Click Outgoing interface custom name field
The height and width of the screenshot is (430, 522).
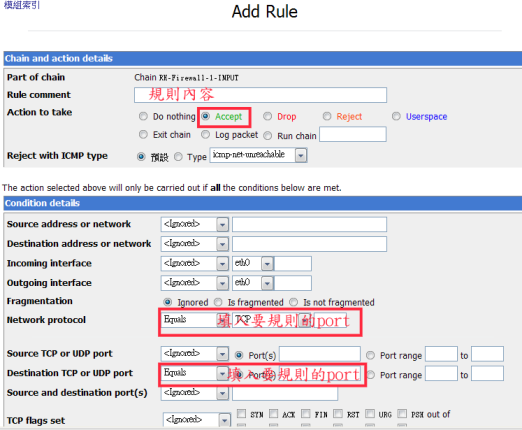point(293,283)
